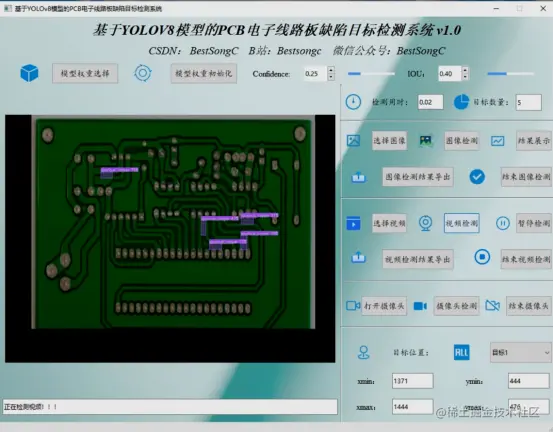The width and height of the screenshot is (553, 432).
Task: Click the status bar text 正在检测视频
Action: 30,407
